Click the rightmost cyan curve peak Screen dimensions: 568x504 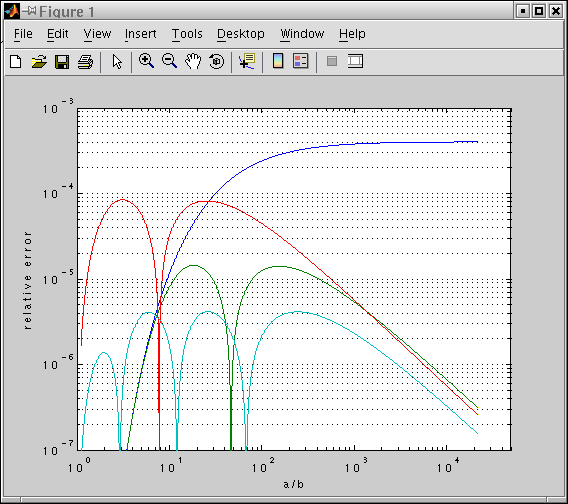click(x=298, y=312)
